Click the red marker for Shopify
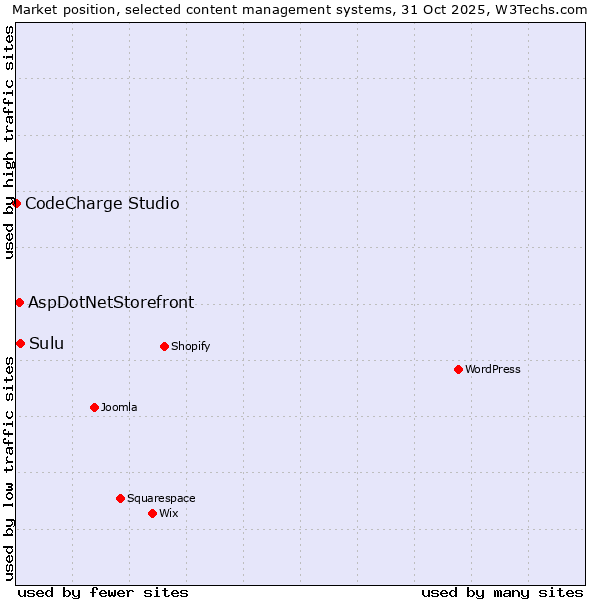 164,346
